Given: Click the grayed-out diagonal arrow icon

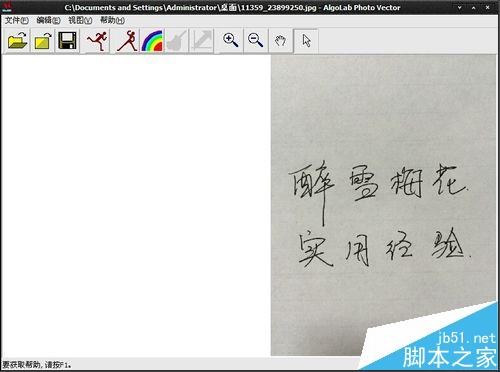Looking at the screenshot, I should click(201, 41).
